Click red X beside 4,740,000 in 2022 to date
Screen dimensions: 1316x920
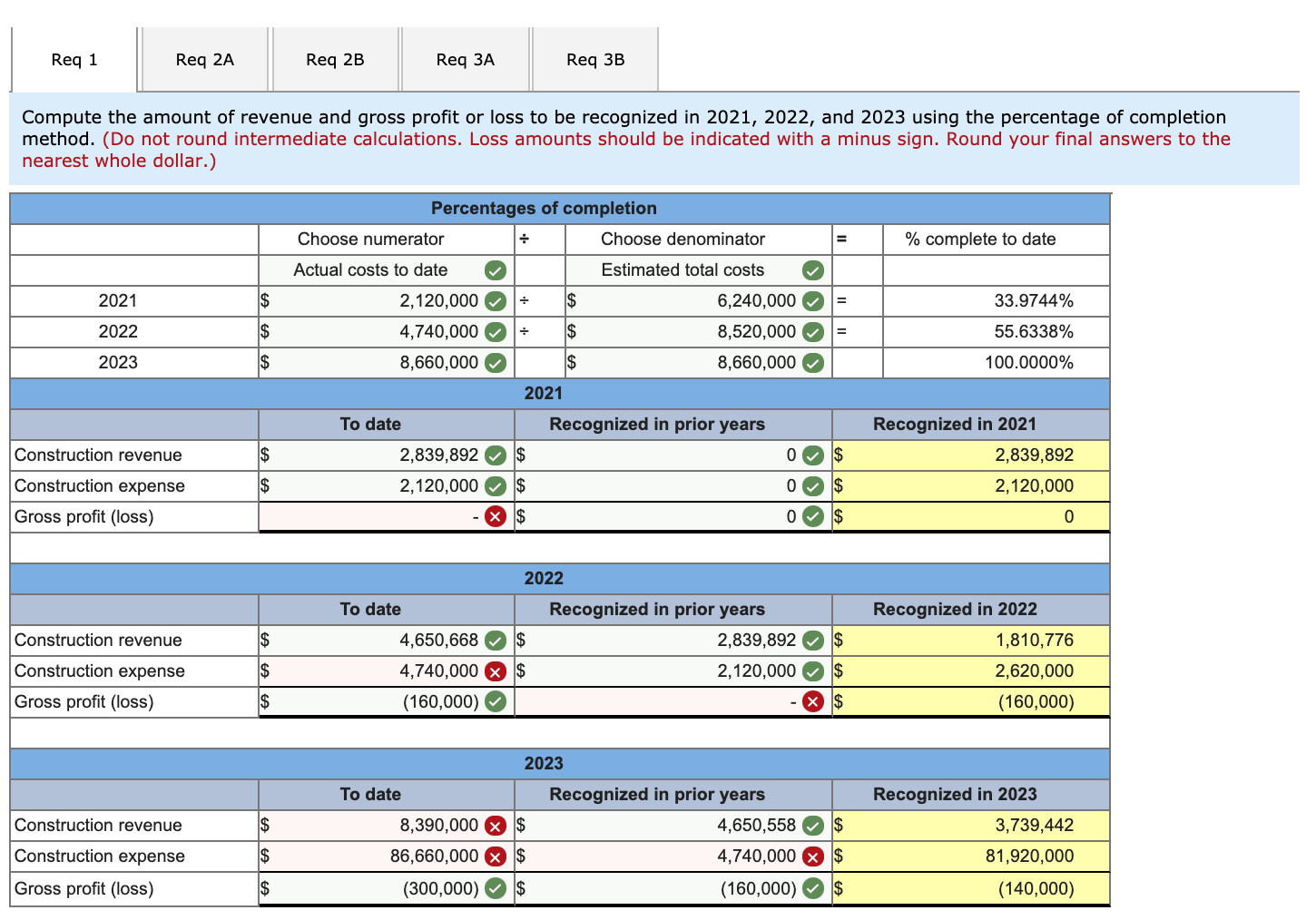(x=495, y=671)
